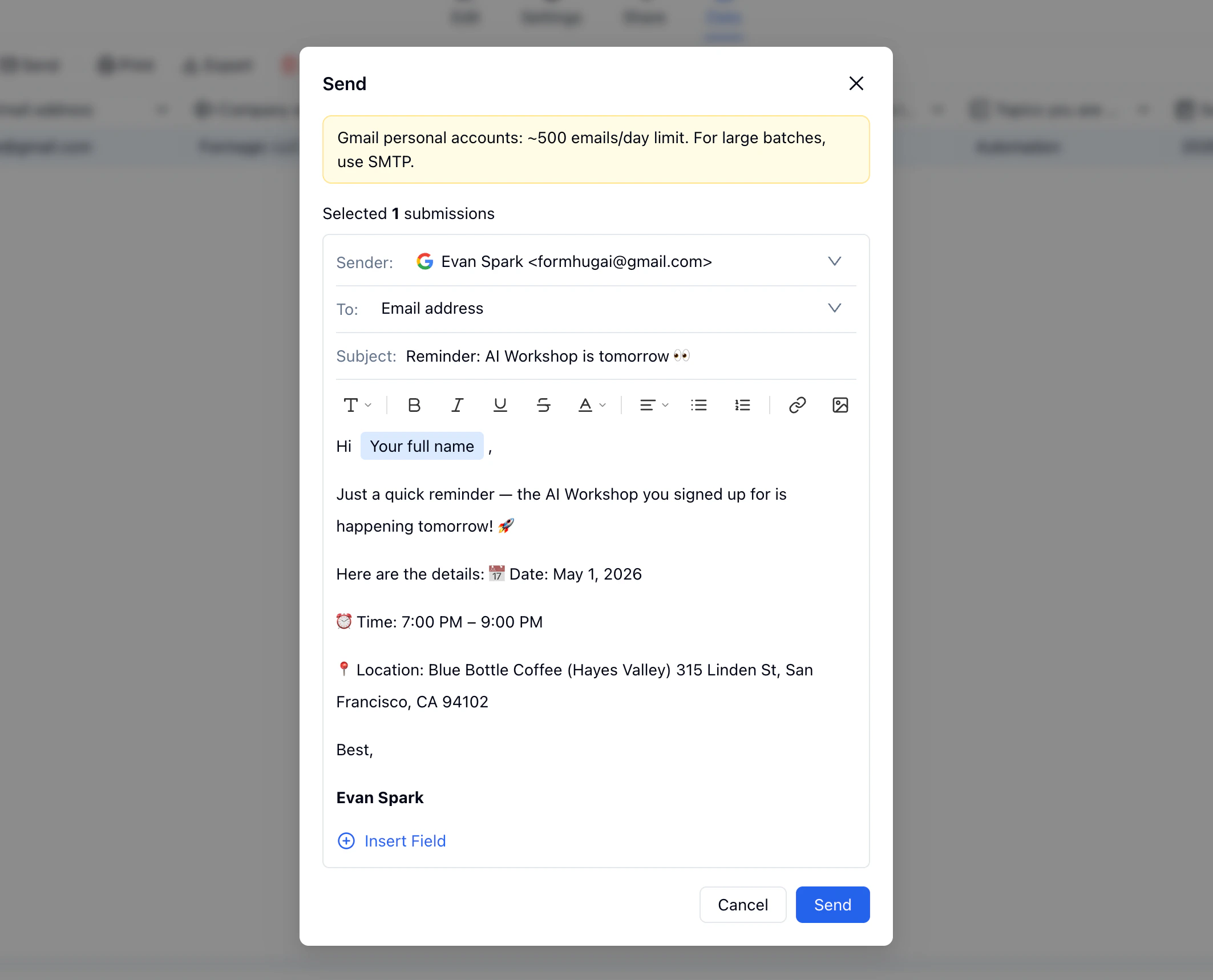Insert a hyperlink into the email body
The image size is (1213, 980).
797,405
